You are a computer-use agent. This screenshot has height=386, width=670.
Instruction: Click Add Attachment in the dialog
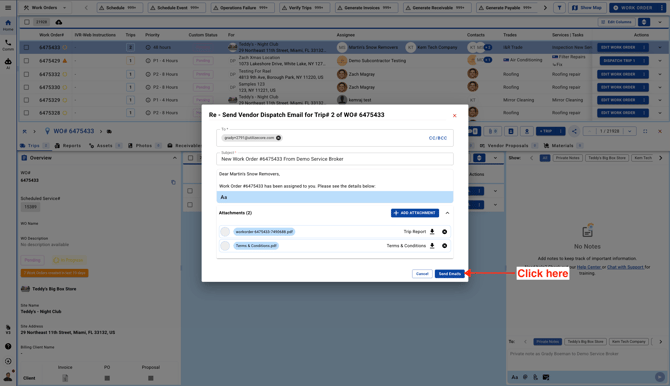coord(414,213)
